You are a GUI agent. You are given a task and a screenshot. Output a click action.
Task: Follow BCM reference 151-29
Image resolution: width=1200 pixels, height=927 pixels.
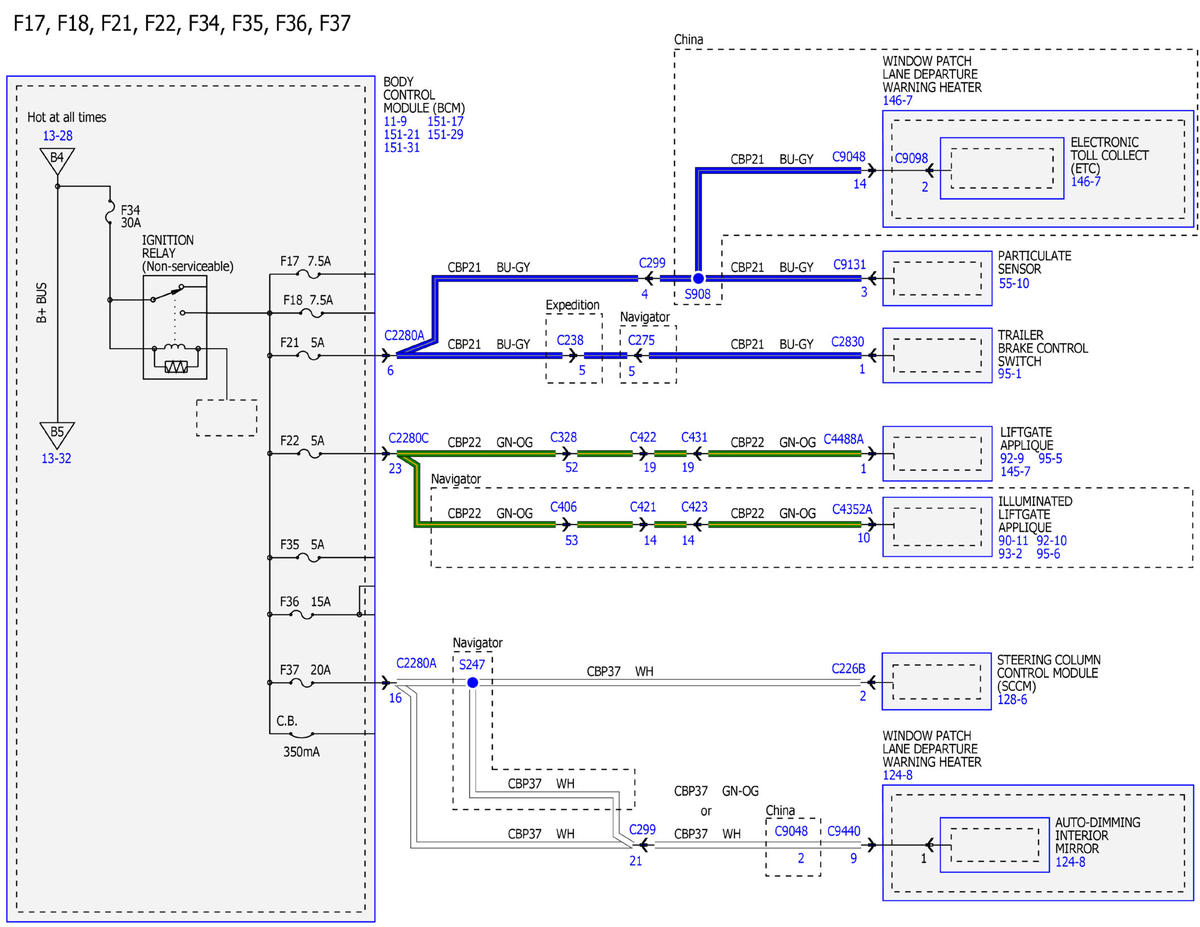445,134
